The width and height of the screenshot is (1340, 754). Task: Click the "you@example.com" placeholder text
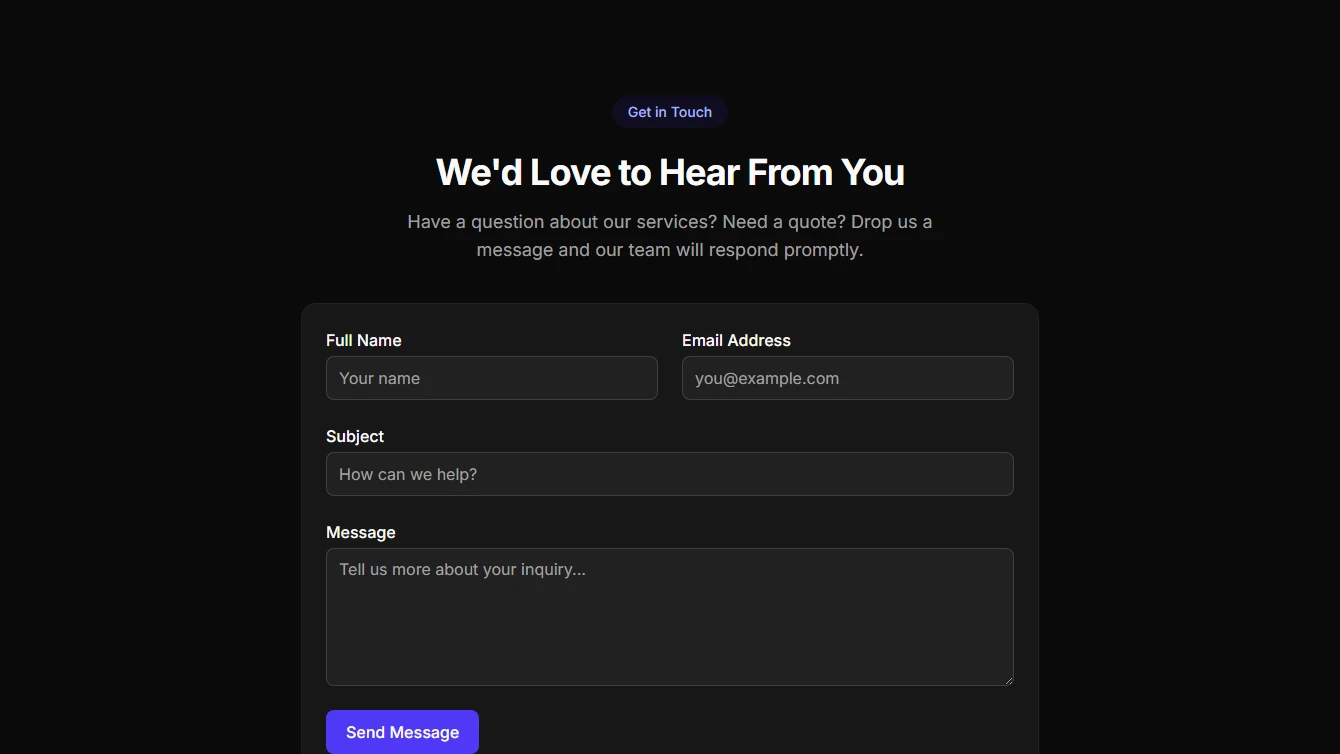coord(767,378)
